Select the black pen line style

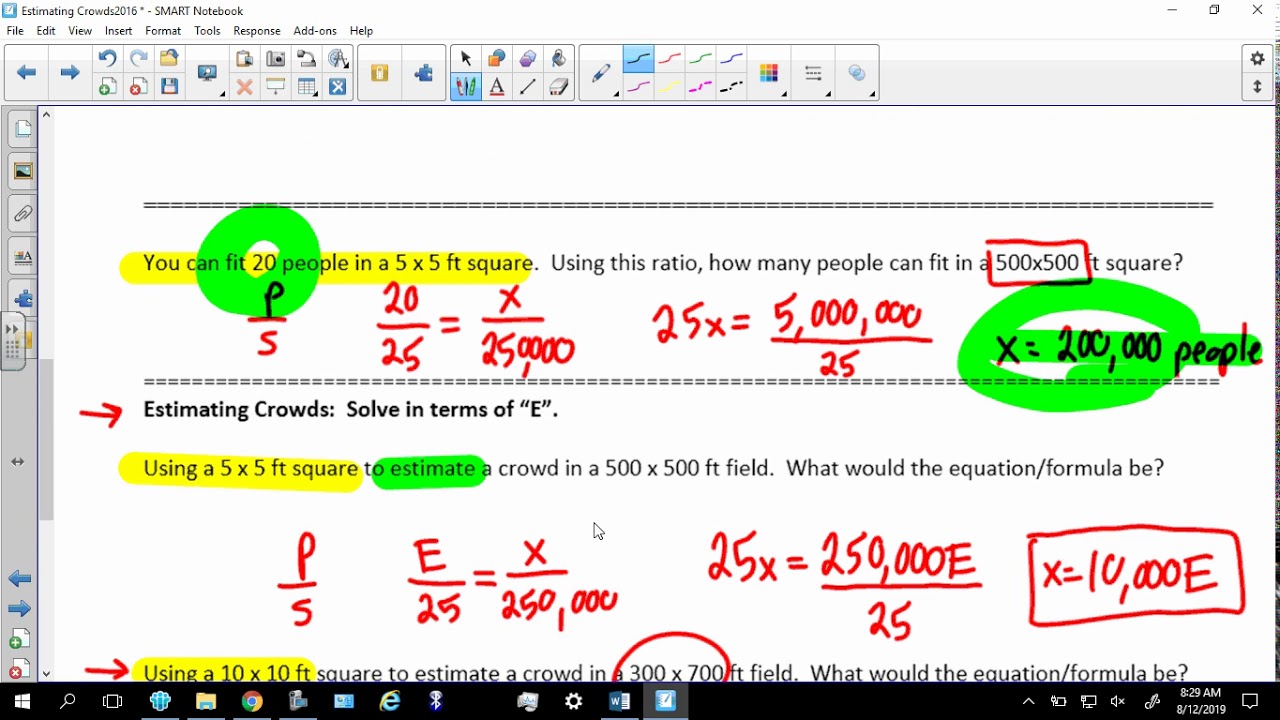pos(638,59)
